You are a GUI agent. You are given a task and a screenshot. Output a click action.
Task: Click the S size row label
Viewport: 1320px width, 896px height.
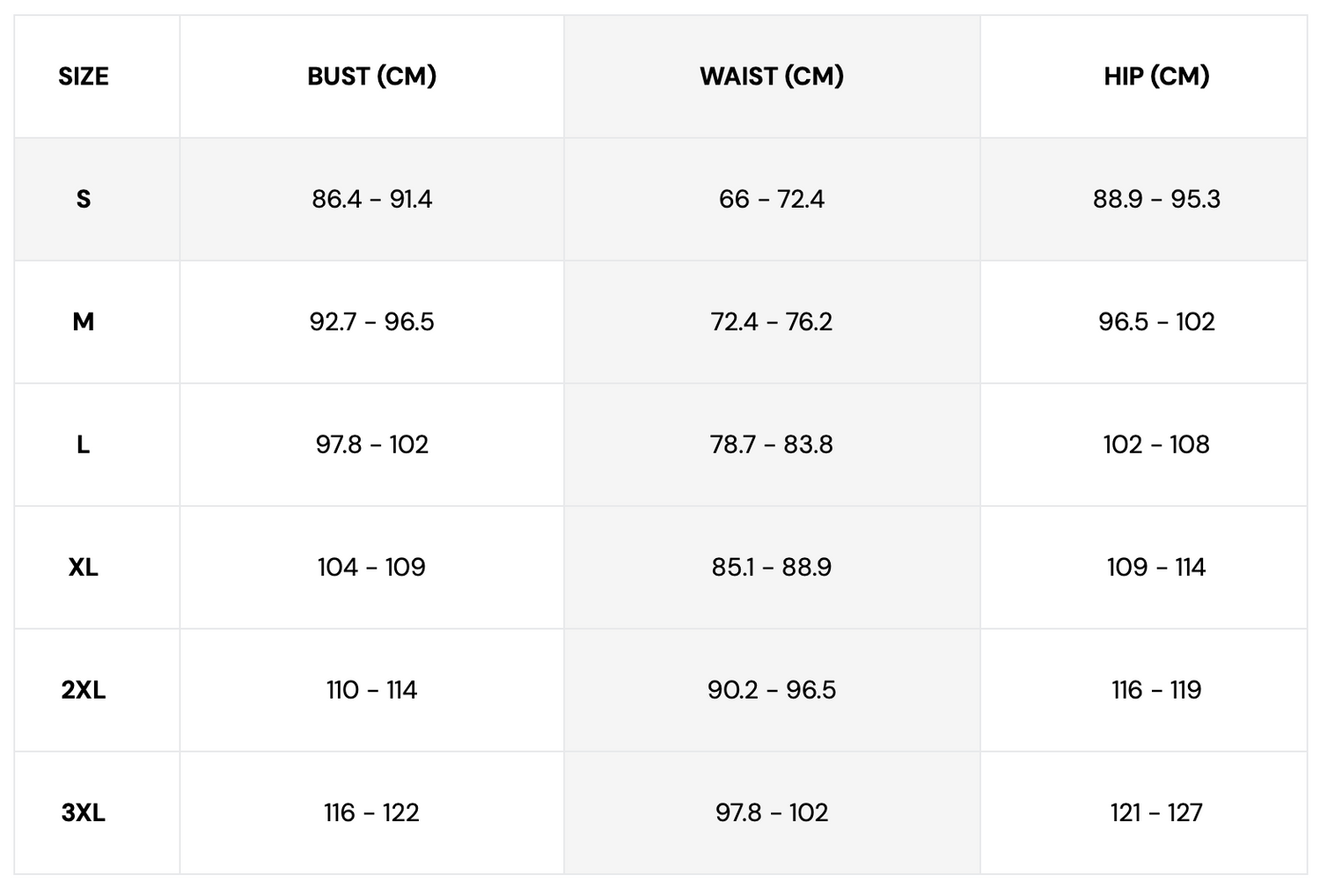pos(84,199)
